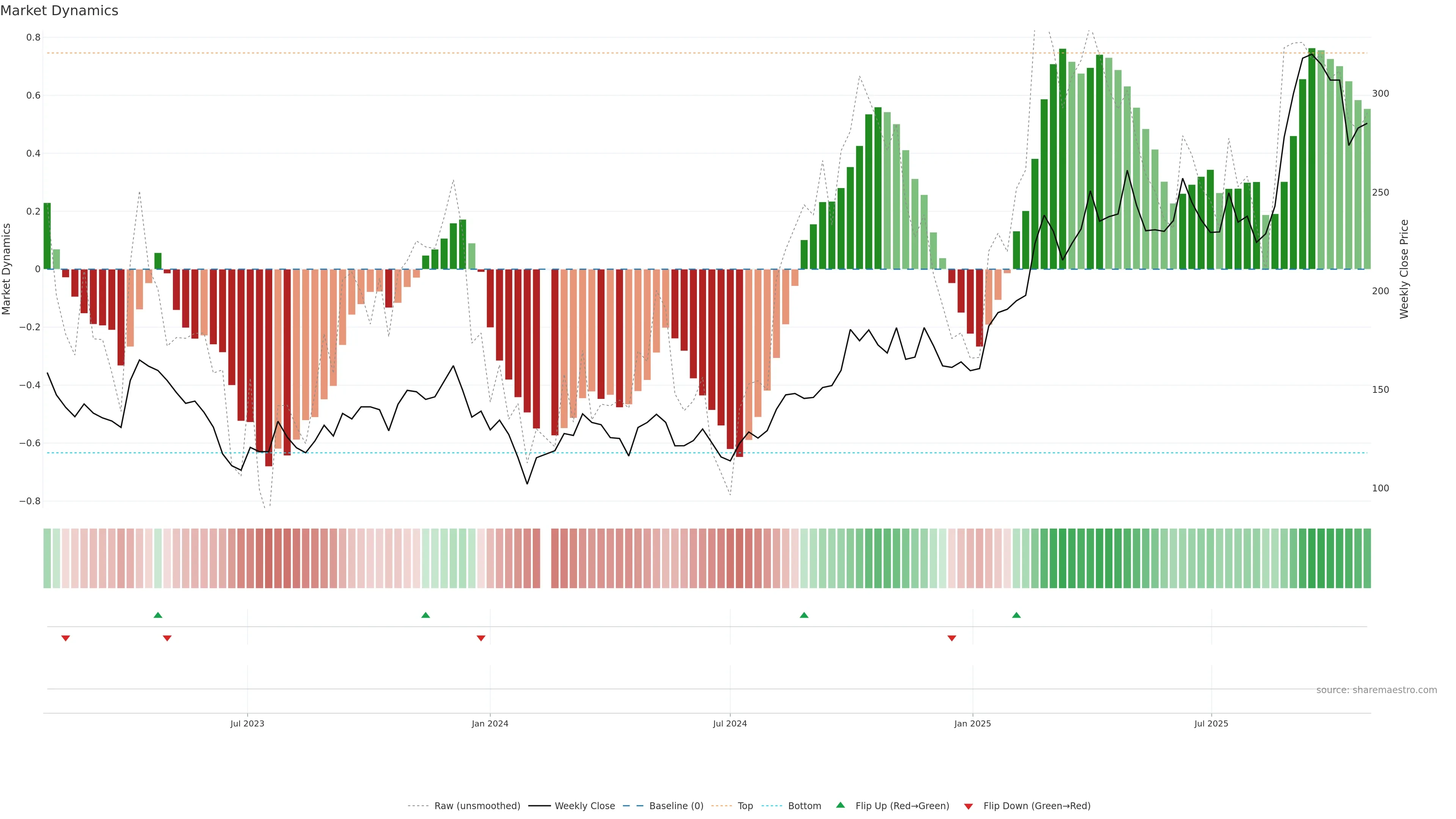1456x819 pixels.
Task: Toggle the Weekly Close legend entry
Action: (584, 805)
